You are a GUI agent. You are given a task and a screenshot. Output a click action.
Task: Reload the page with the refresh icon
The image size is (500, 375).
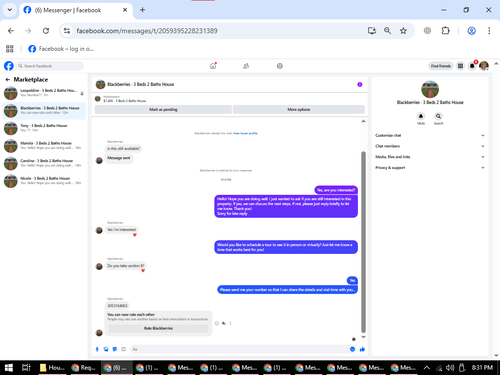coord(46,31)
